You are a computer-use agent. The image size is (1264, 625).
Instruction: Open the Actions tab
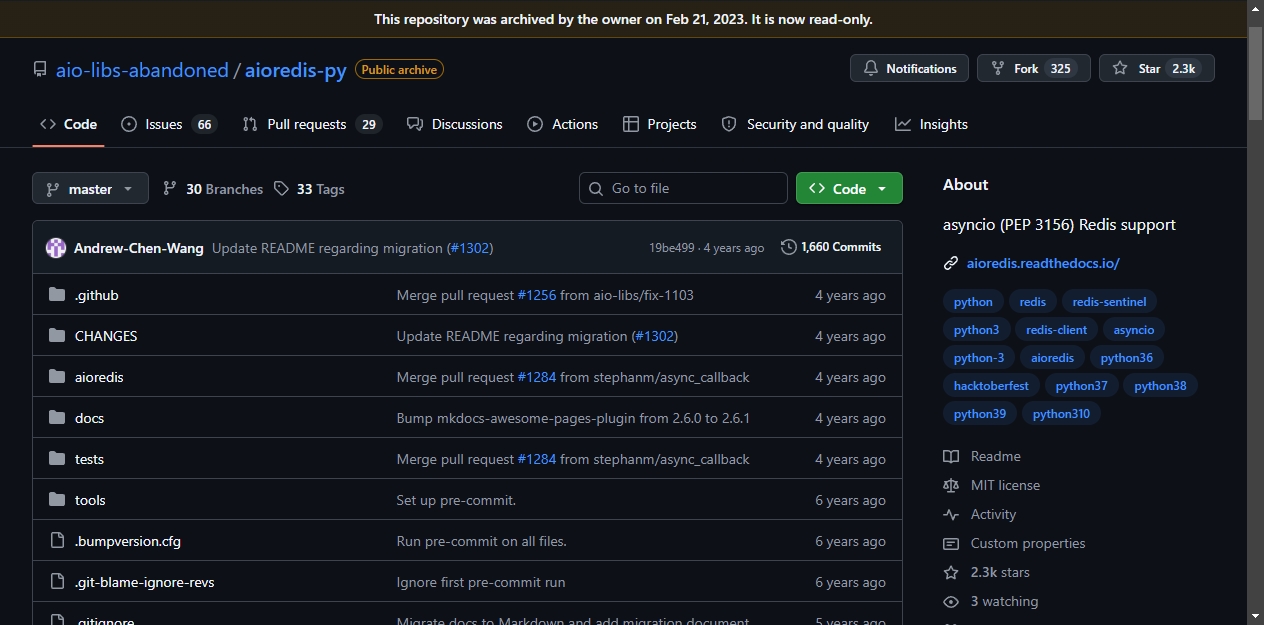(x=562, y=124)
